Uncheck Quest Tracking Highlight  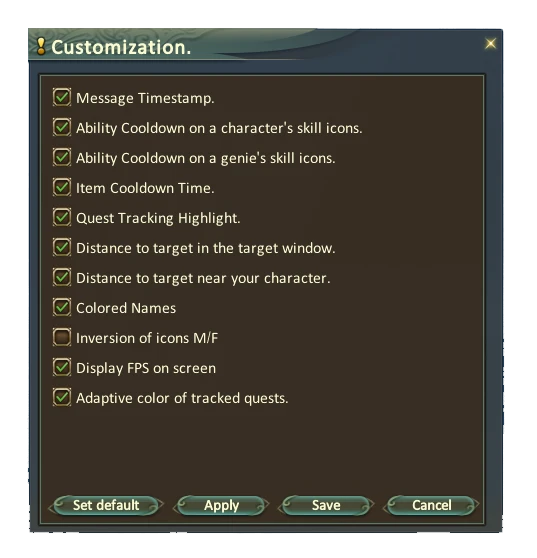pyautogui.click(x=62, y=217)
